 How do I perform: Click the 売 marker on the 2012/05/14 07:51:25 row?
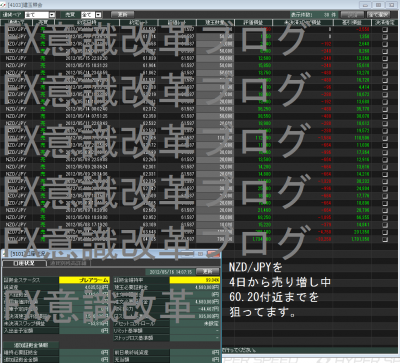43,116
